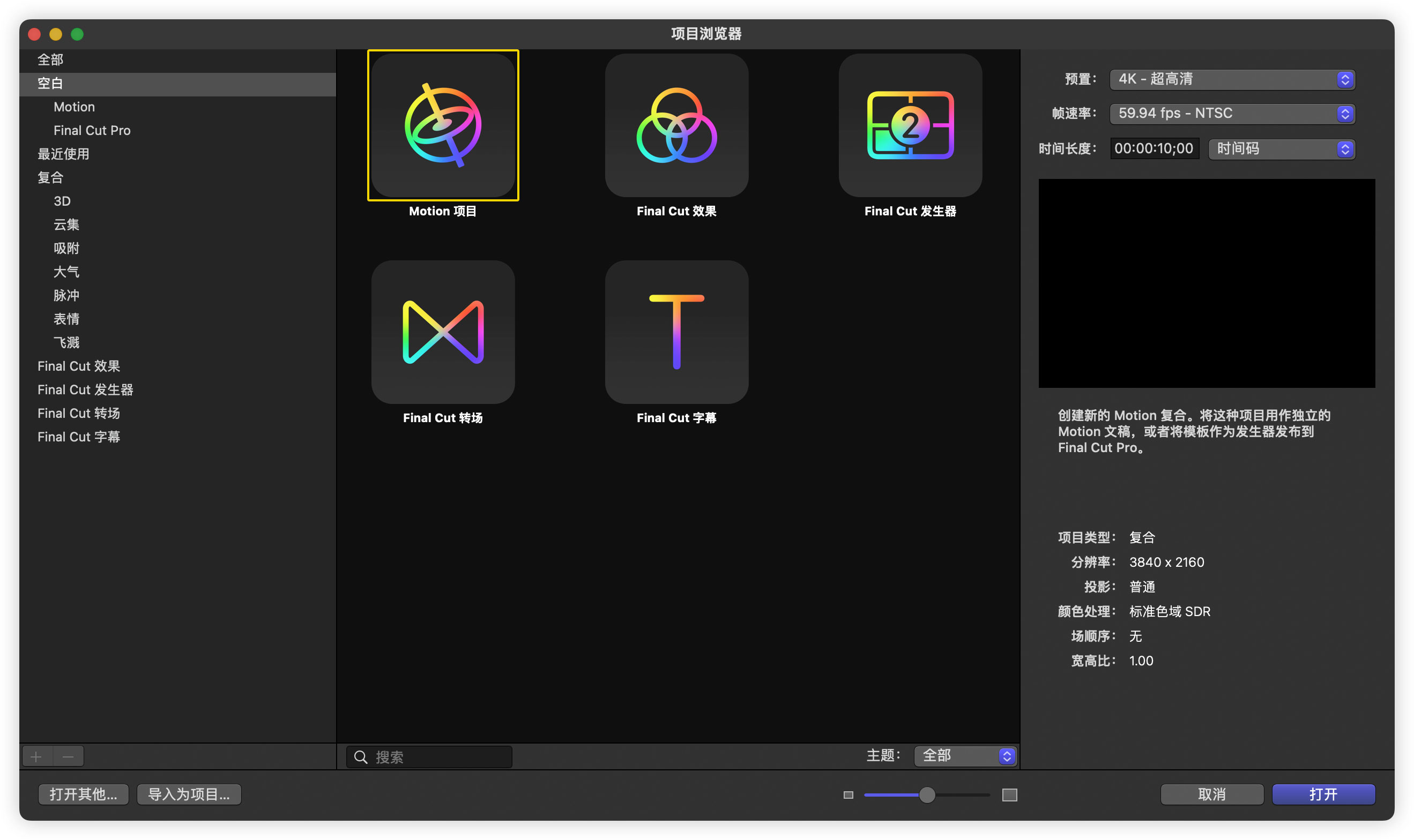Select Final Cut 转场 in sidebar

[177, 413]
